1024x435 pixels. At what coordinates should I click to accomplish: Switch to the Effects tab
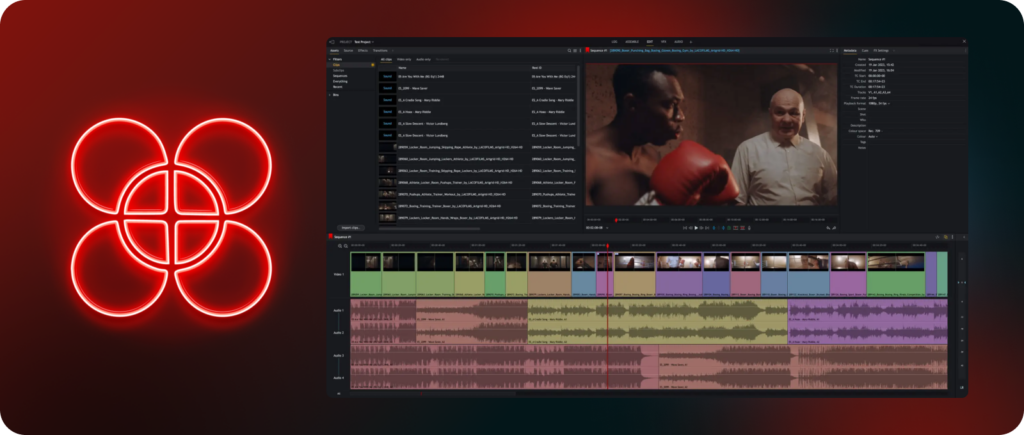click(363, 49)
